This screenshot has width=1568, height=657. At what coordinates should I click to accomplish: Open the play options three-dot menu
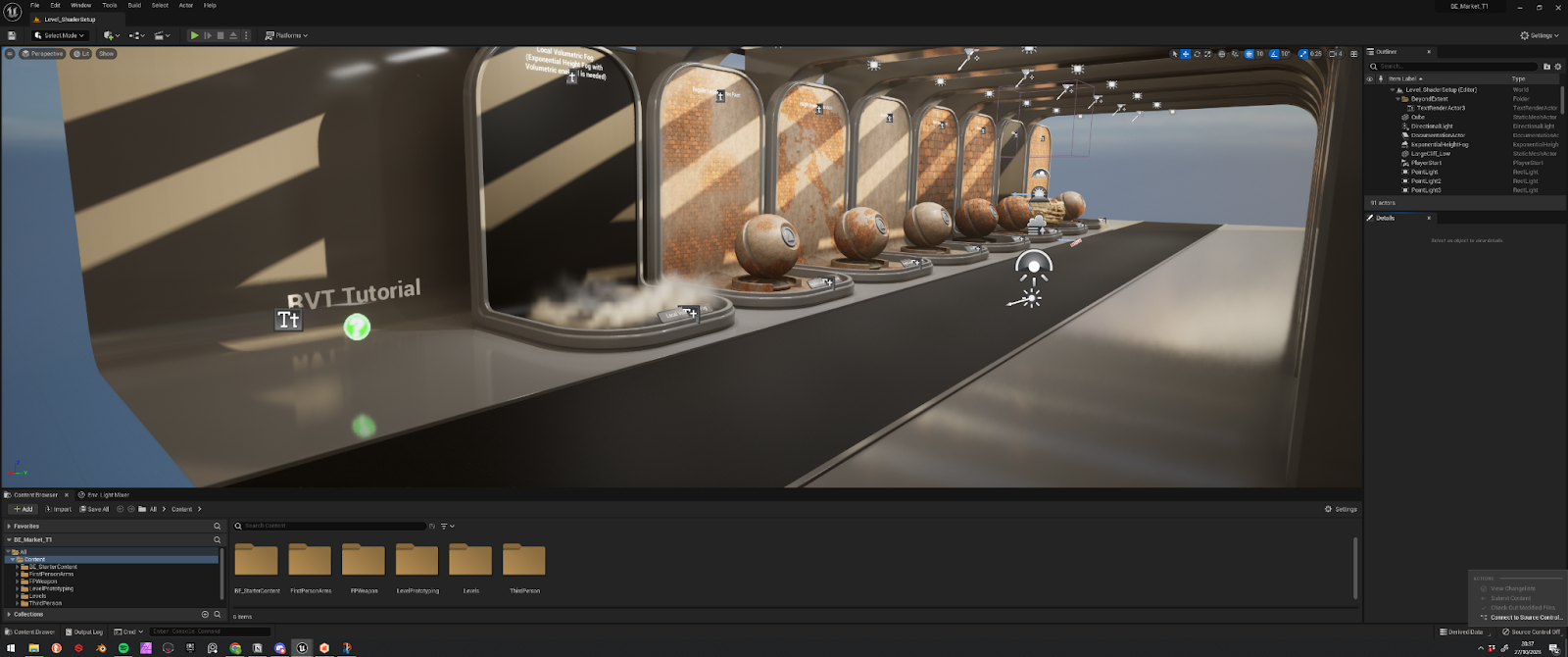(x=246, y=35)
